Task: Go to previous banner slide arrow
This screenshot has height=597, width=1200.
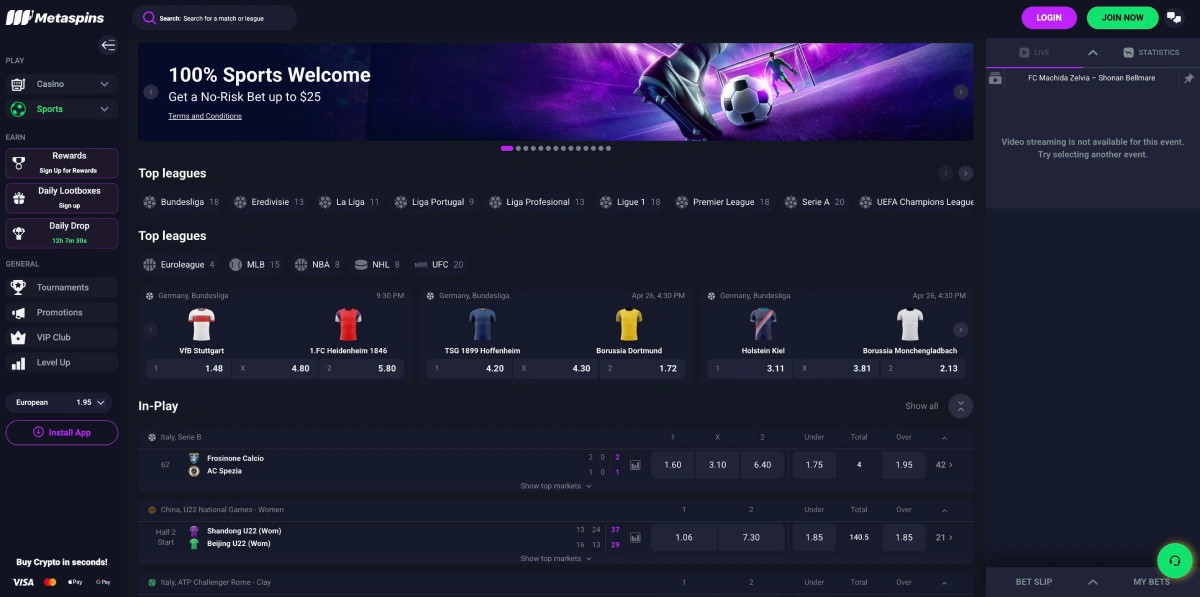Action: [x=151, y=92]
